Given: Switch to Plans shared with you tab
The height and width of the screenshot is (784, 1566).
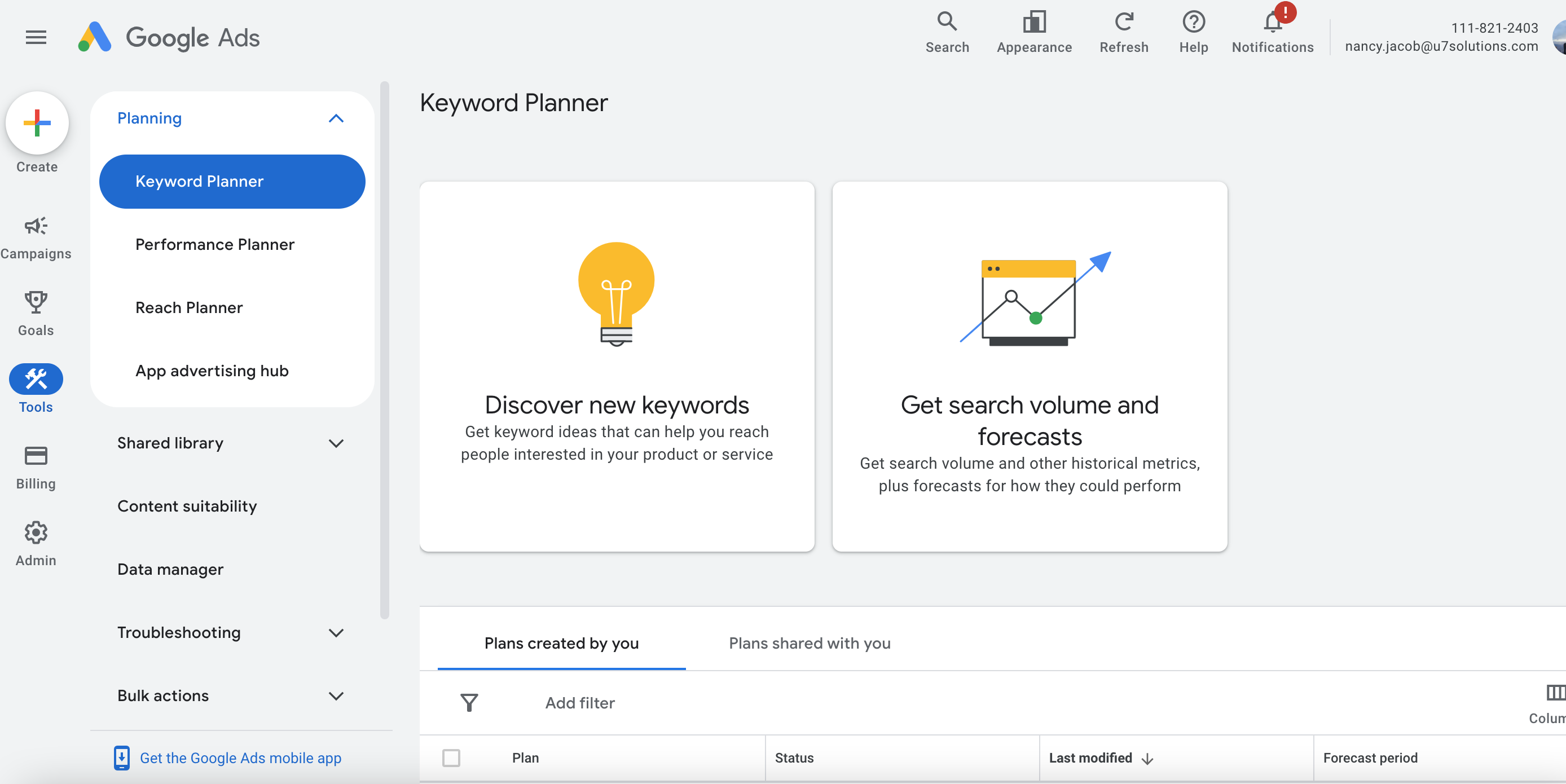Looking at the screenshot, I should pyautogui.click(x=809, y=643).
